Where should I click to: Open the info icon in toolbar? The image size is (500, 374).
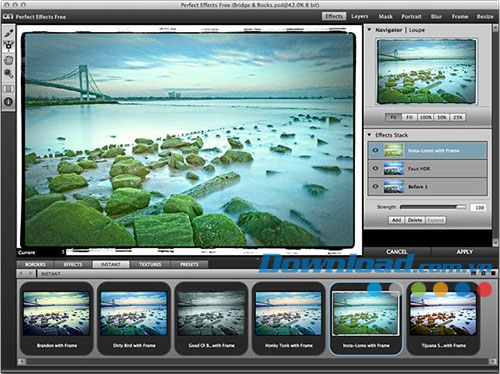(9, 102)
